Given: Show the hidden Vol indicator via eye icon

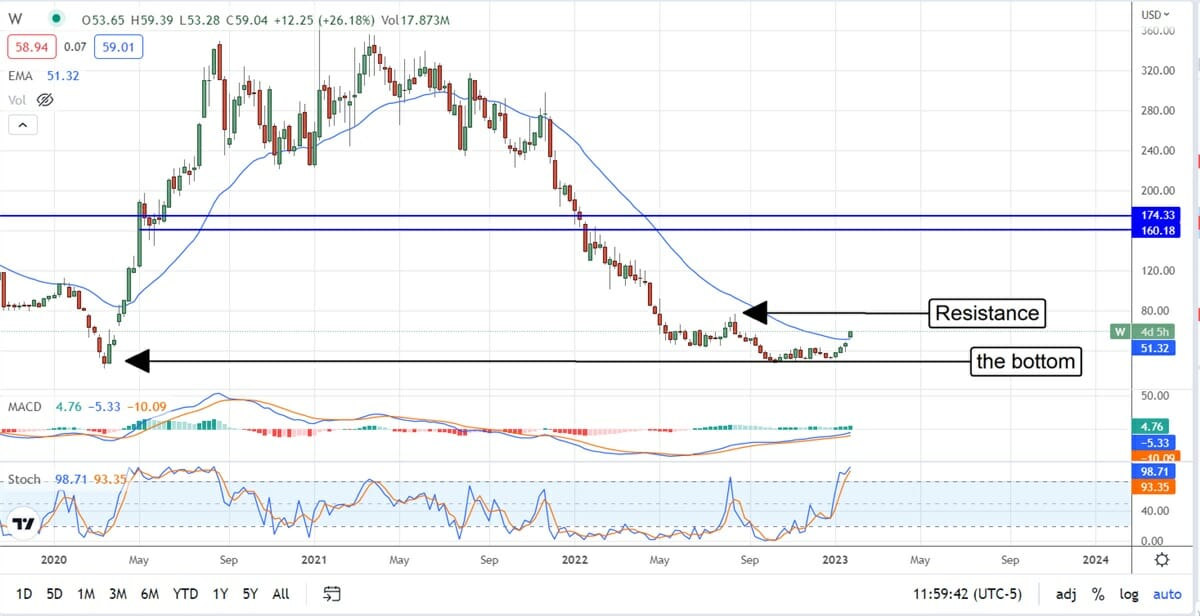Looking at the screenshot, I should pyautogui.click(x=44, y=100).
